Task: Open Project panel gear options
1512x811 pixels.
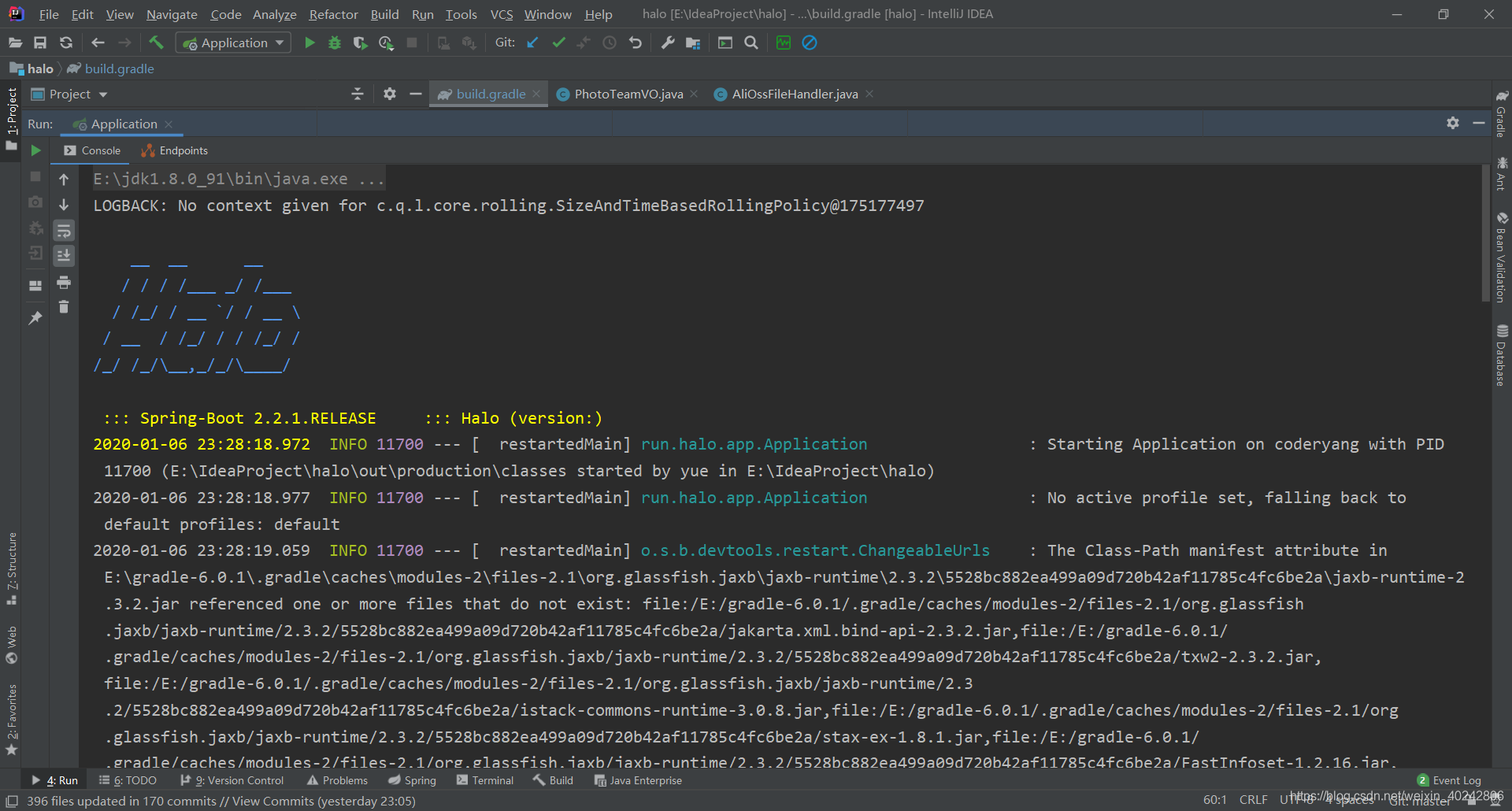Action: tap(389, 94)
